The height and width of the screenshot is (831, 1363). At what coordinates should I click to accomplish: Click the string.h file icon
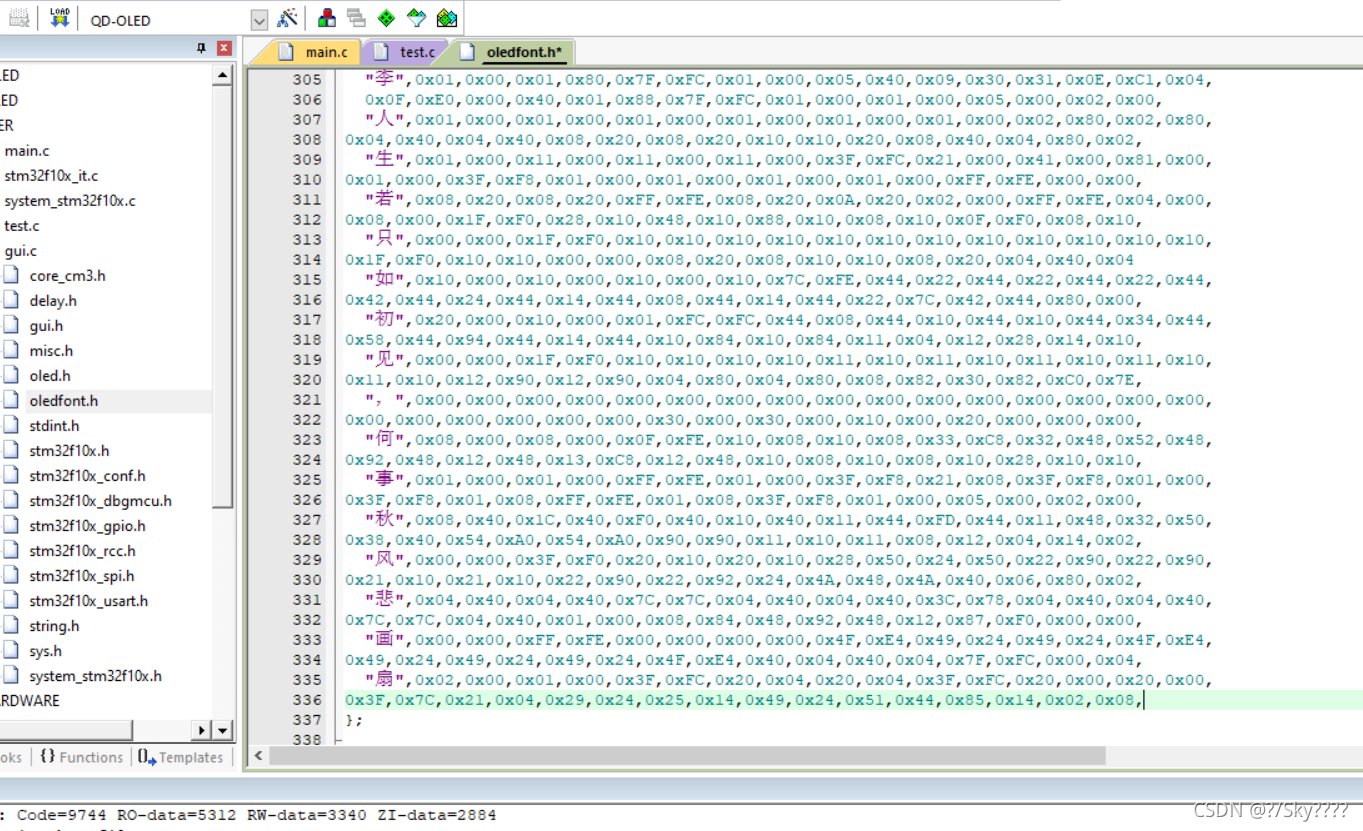tap(11, 625)
